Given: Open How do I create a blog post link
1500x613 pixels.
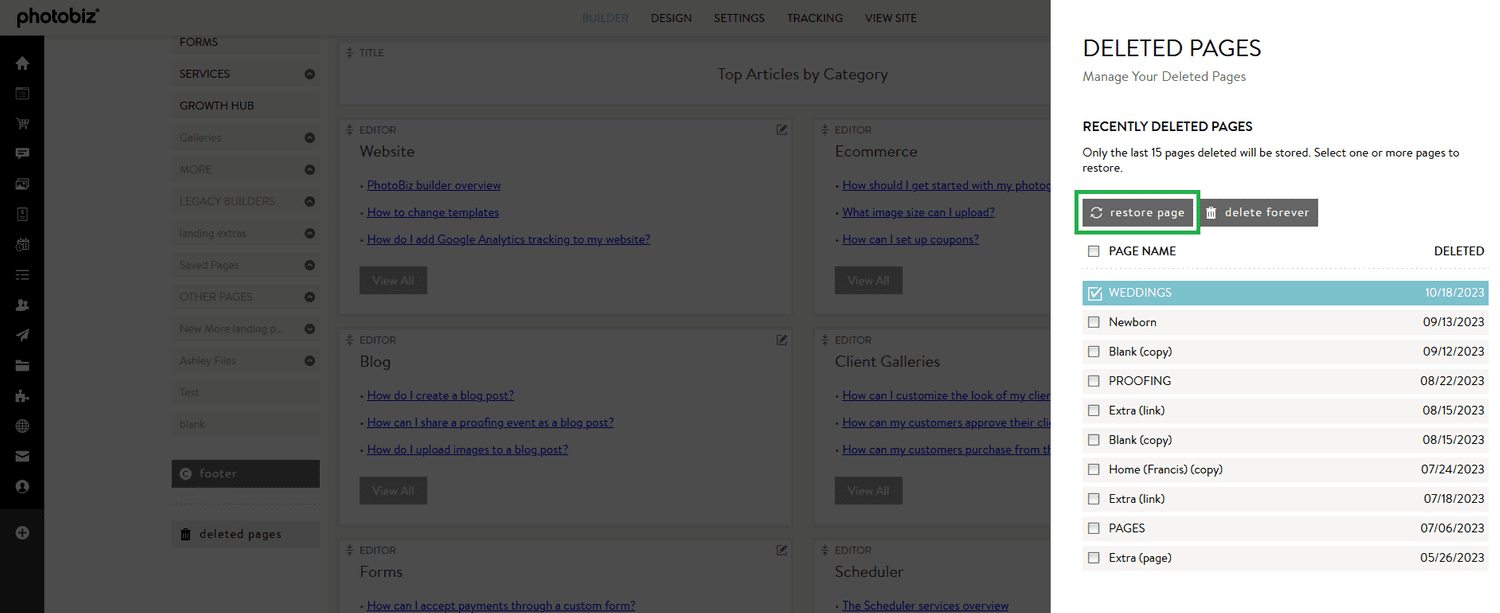Looking at the screenshot, I should coord(440,396).
